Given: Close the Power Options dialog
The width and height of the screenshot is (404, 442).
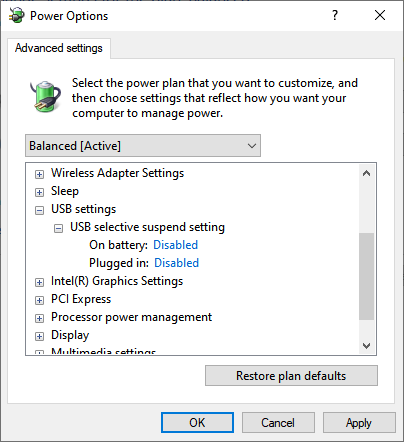Looking at the screenshot, I should [380, 15].
